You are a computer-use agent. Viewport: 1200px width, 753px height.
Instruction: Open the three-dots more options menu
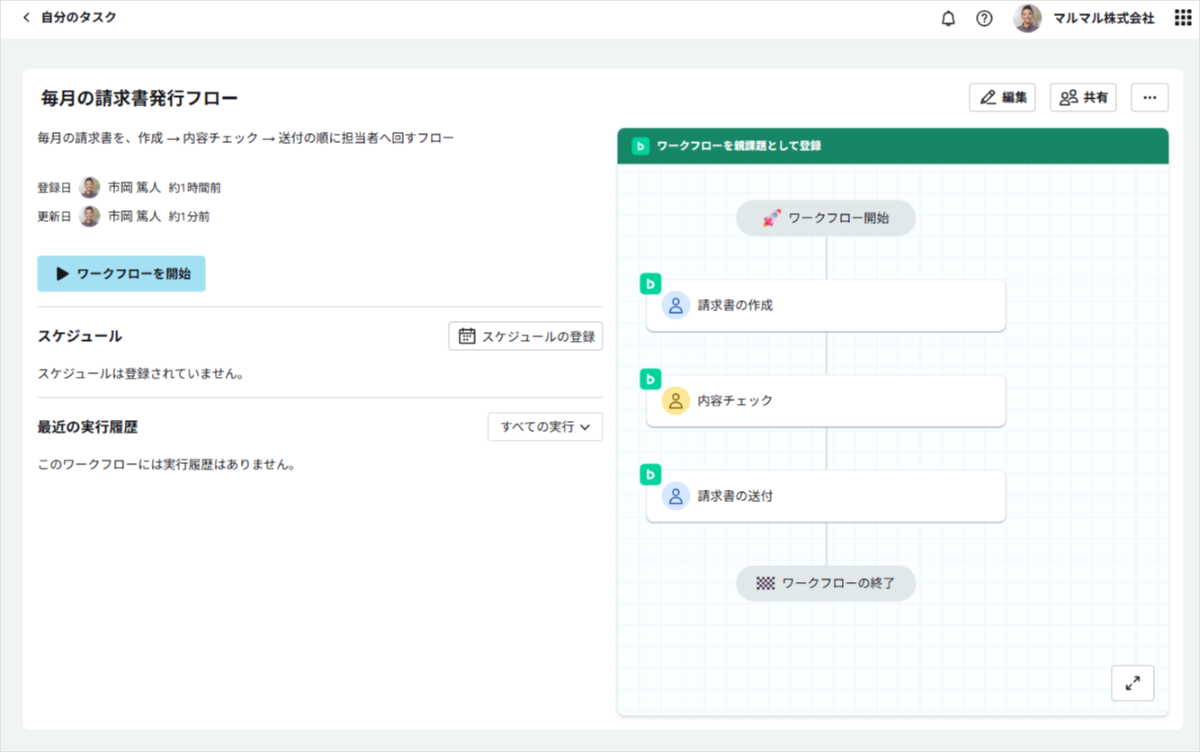[x=1149, y=97]
